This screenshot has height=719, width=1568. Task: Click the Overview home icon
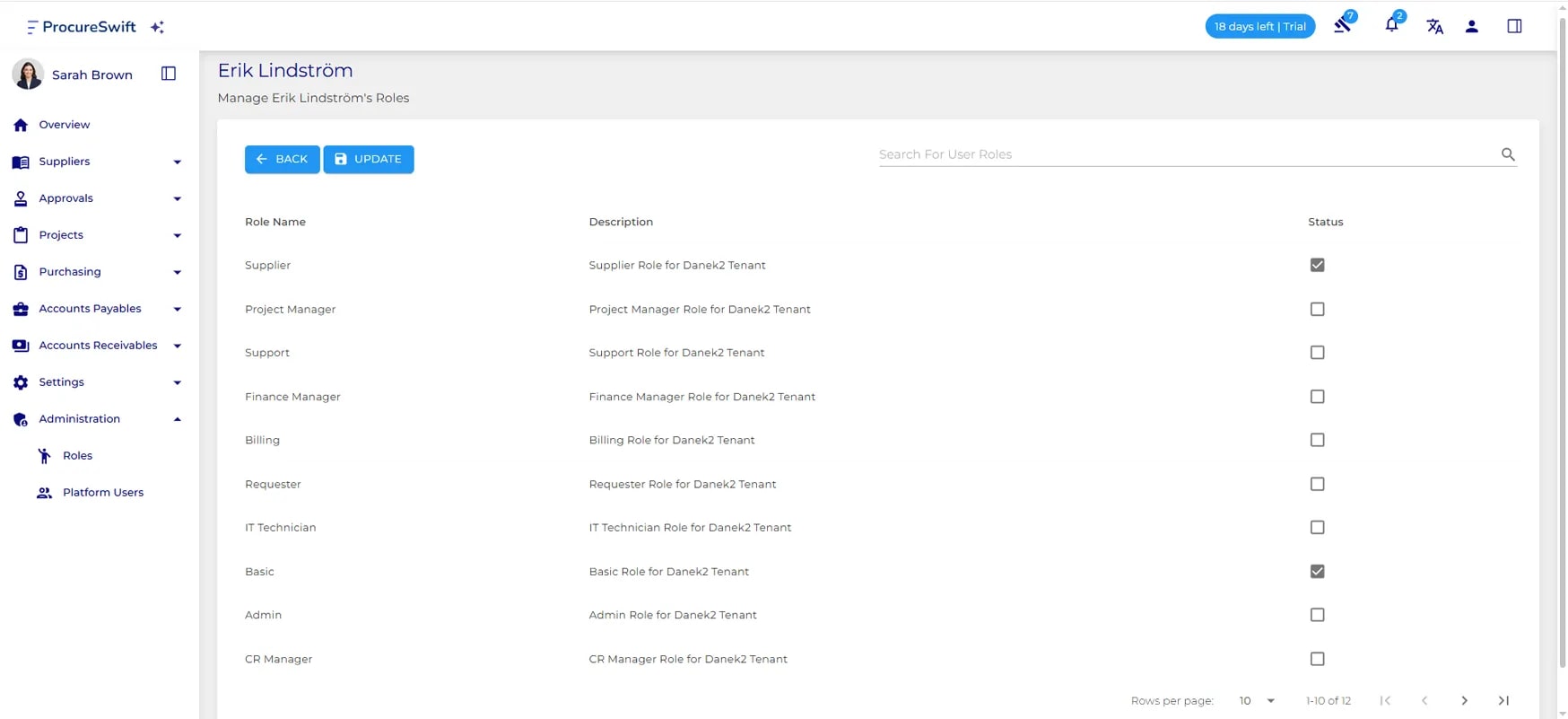21,125
